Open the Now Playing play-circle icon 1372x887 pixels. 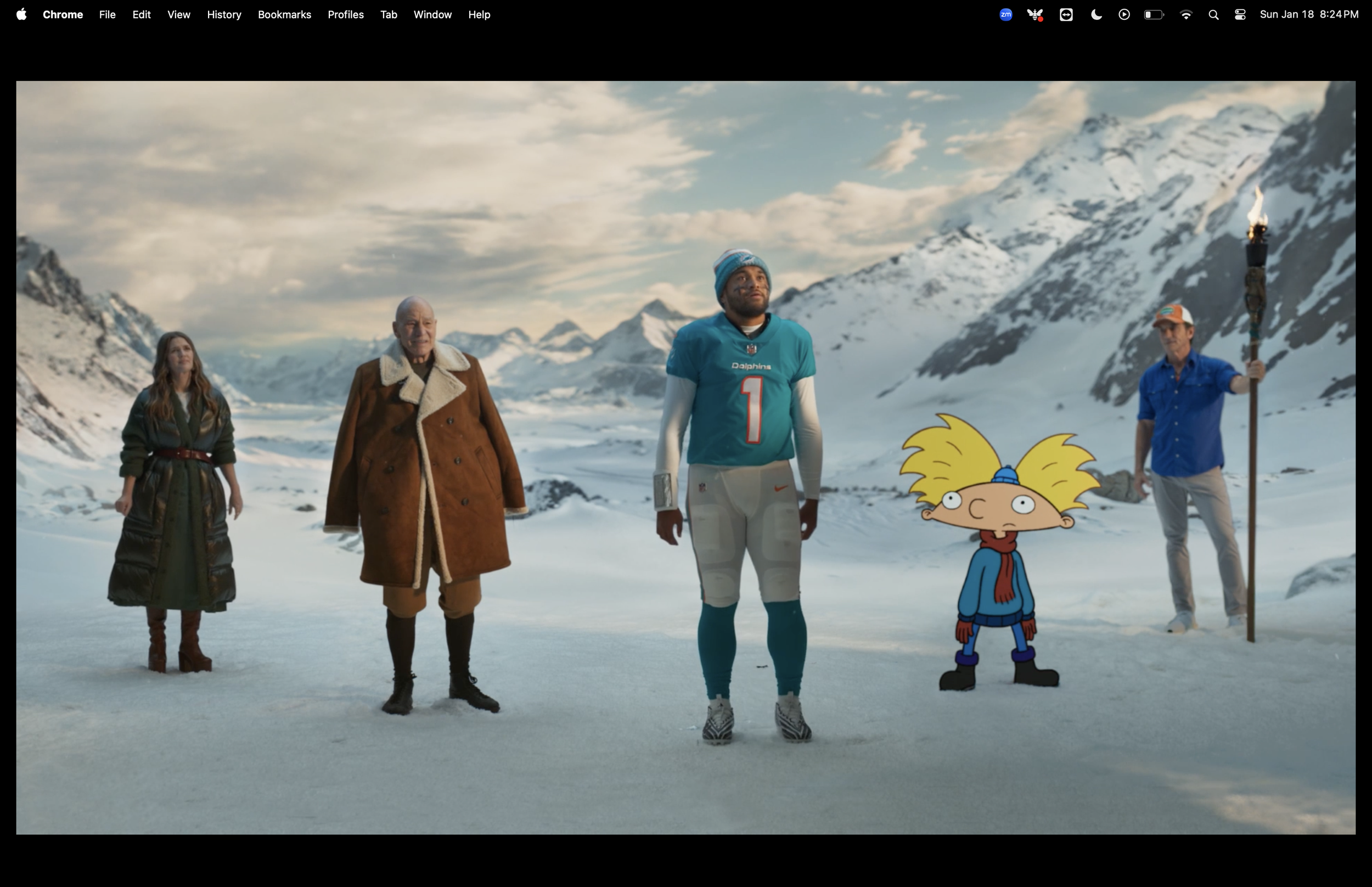pyautogui.click(x=1124, y=15)
